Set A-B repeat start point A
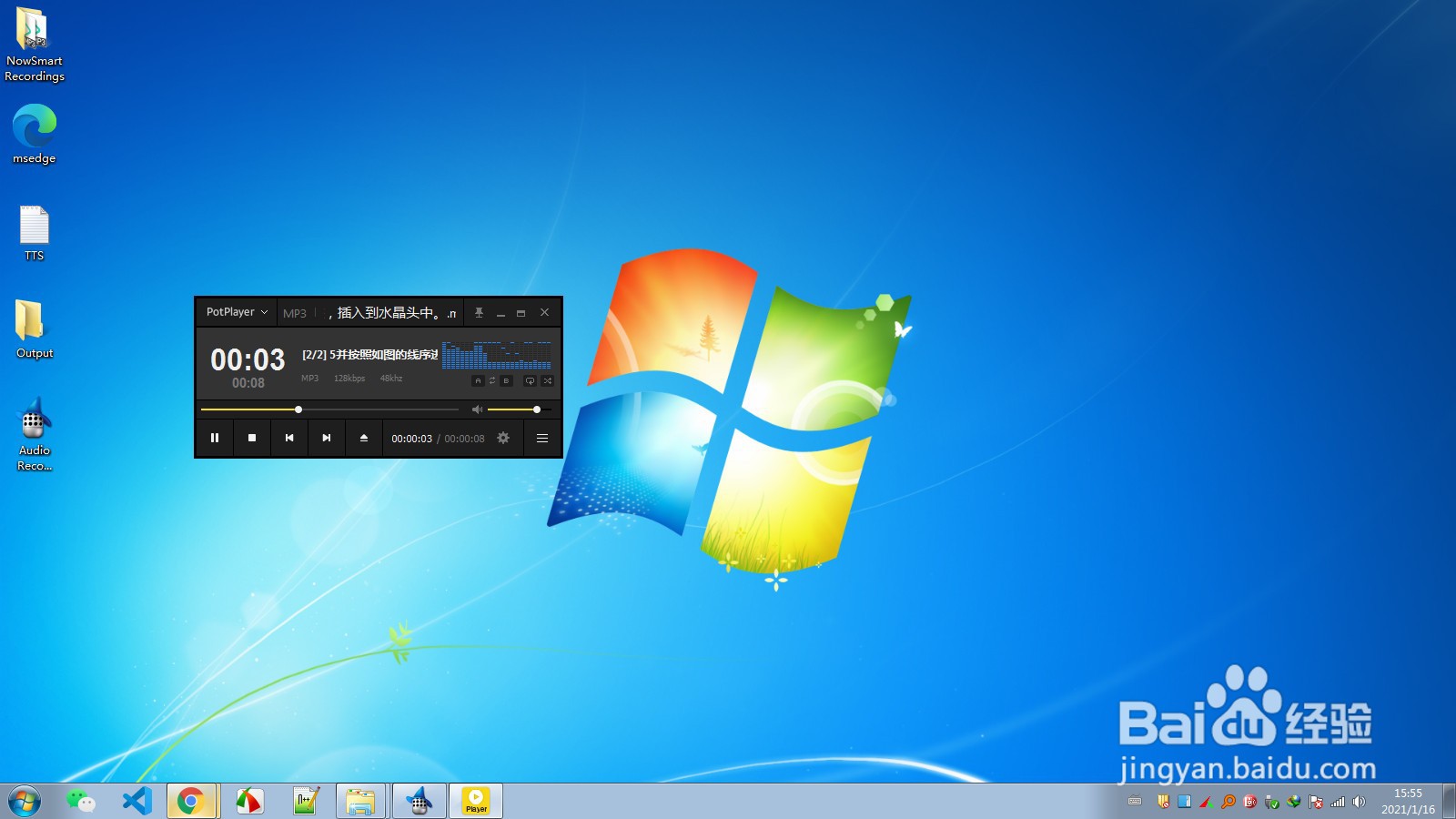1456x819 pixels. pos(478,380)
